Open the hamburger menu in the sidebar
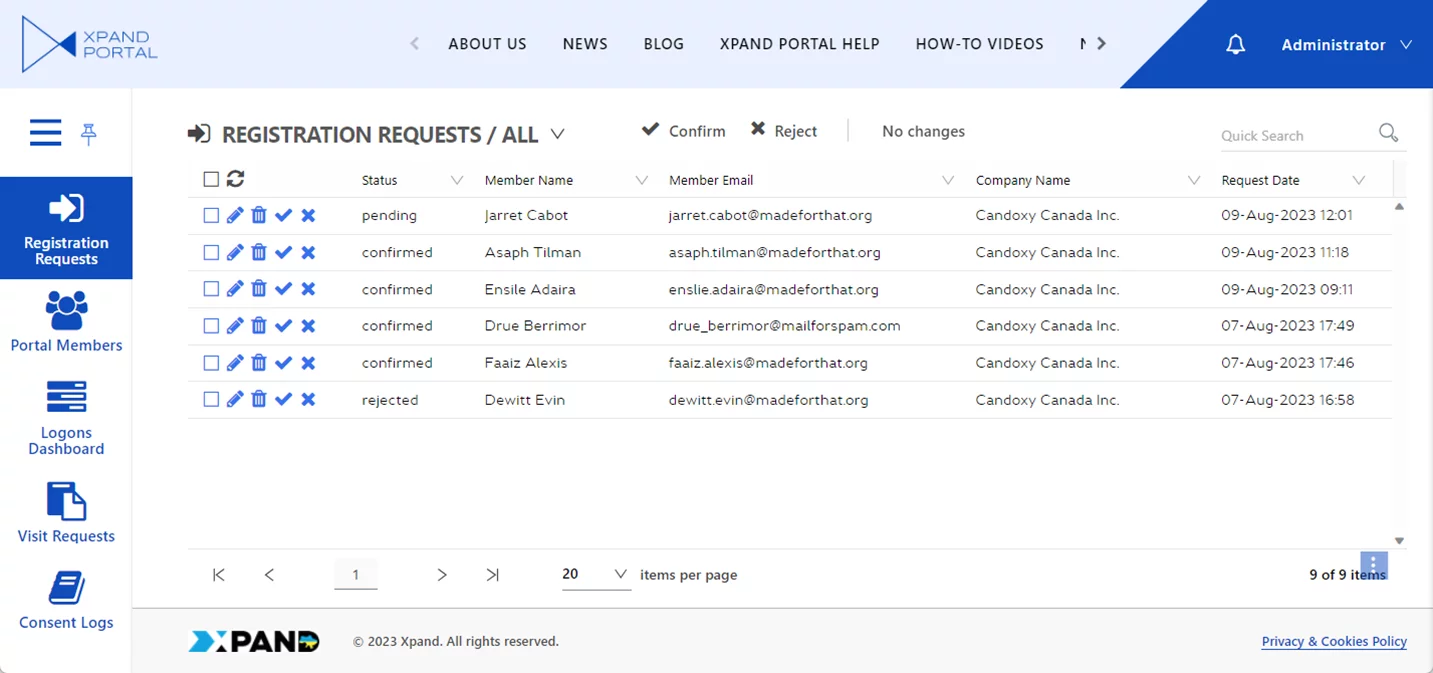 45,133
